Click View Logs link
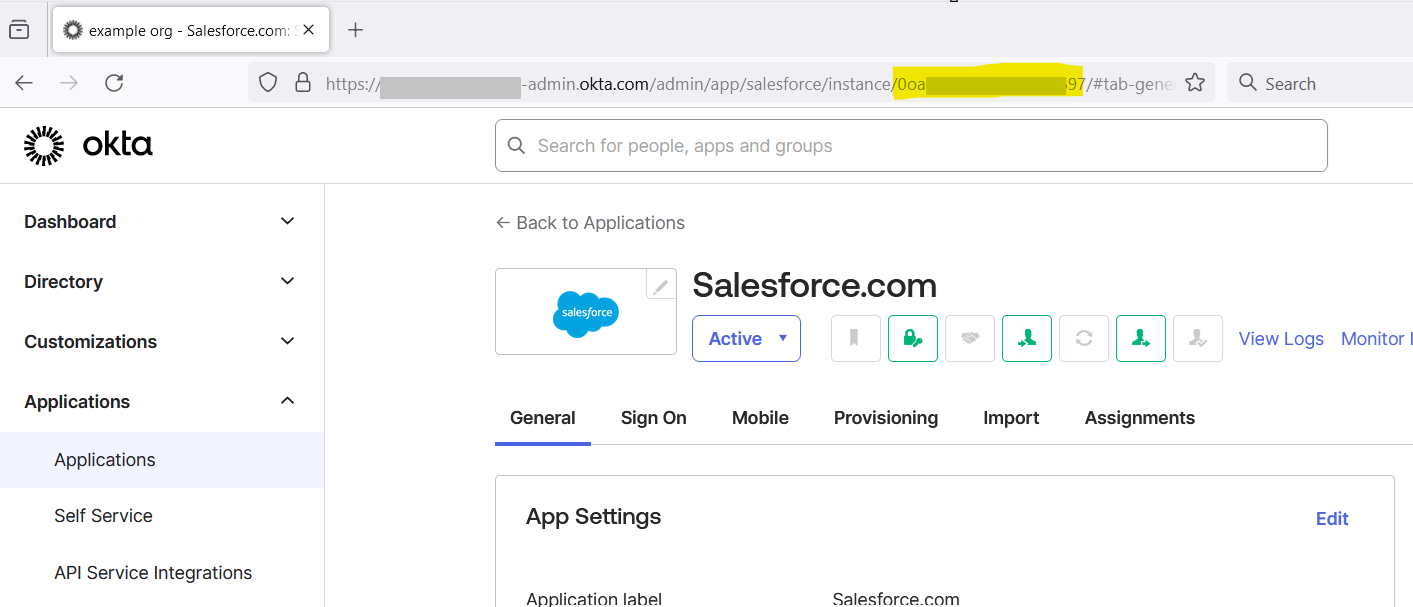1413x607 pixels. [x=1281, y=338]
